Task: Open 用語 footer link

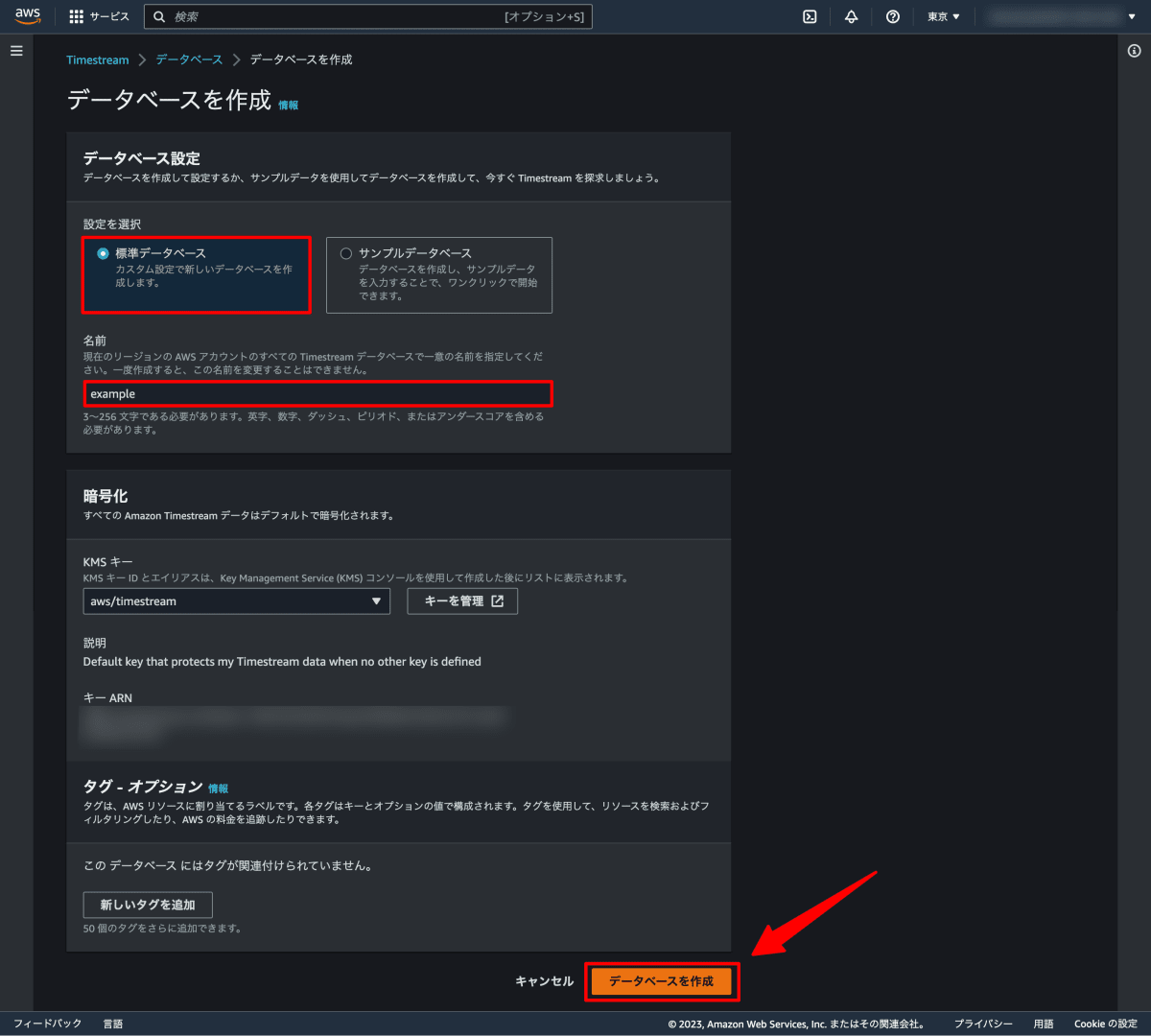Action: point(1044,1024)
